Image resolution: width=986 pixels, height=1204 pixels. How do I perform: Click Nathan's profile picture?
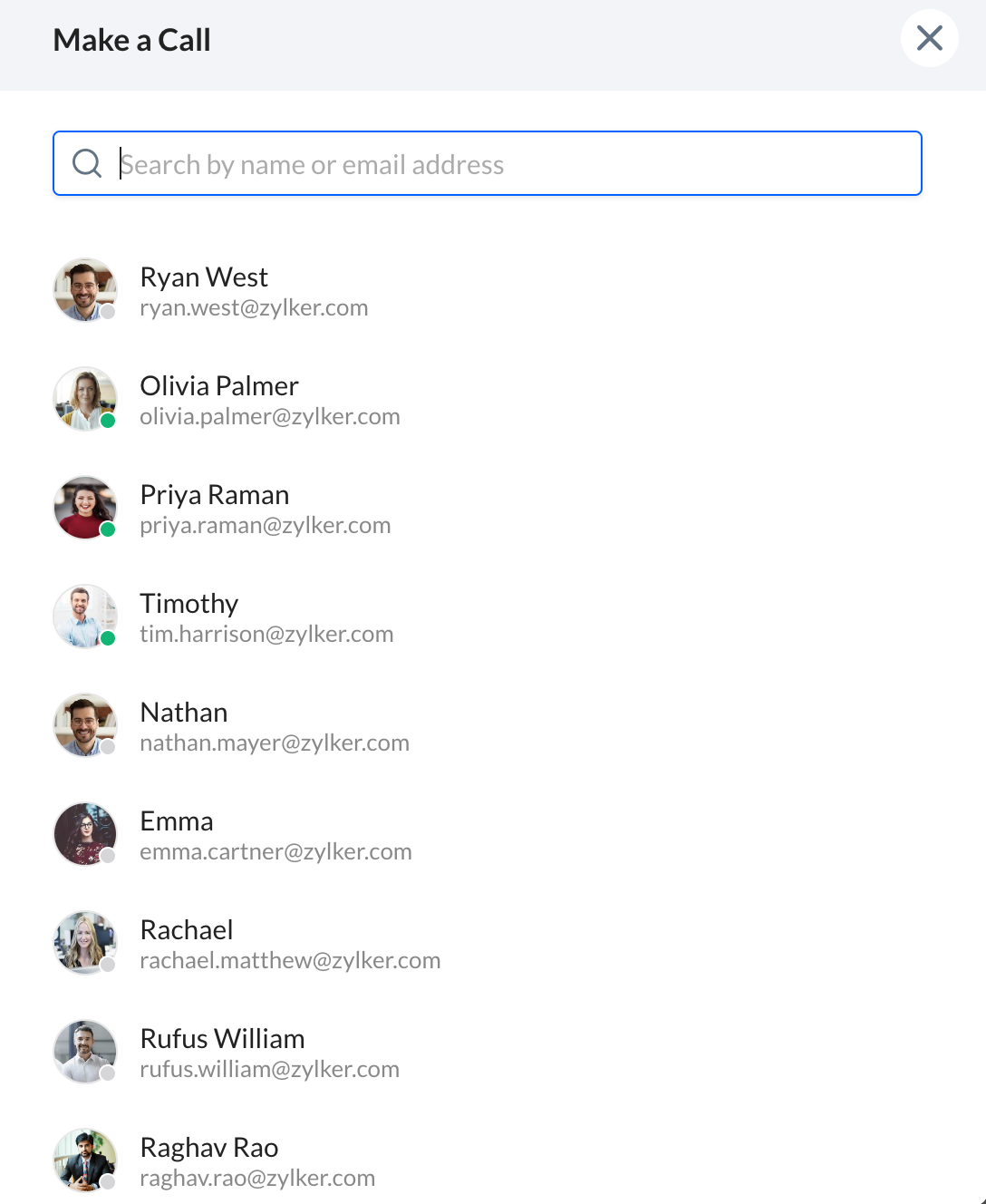(x=85, y=725)
